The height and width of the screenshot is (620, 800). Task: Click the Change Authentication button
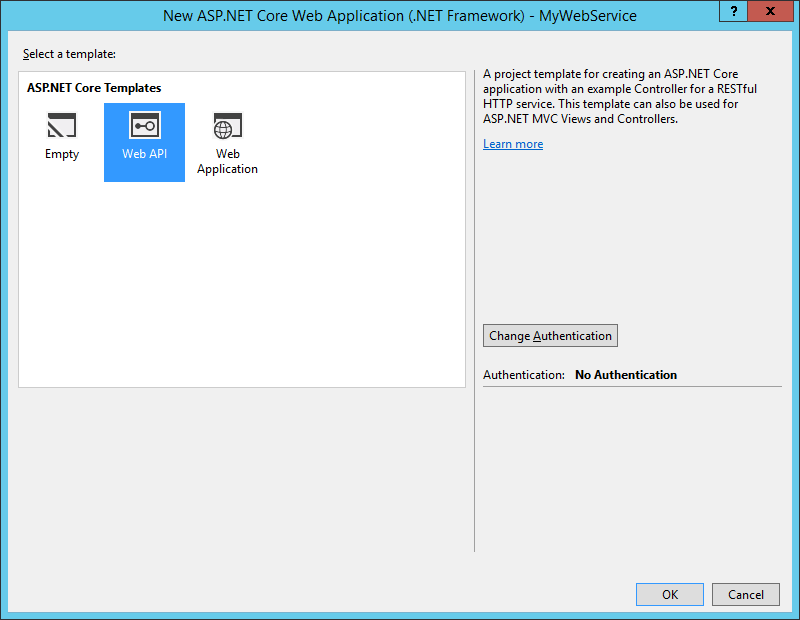pos(550,335)
